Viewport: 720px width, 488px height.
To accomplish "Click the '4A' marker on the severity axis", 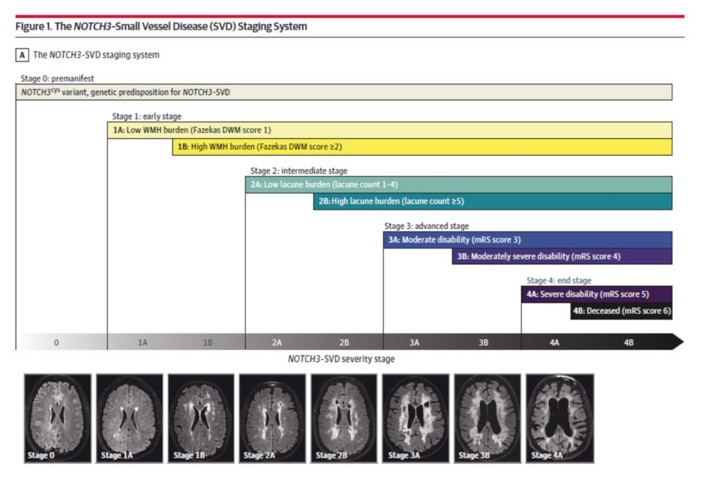I will [x=555, y=342].
